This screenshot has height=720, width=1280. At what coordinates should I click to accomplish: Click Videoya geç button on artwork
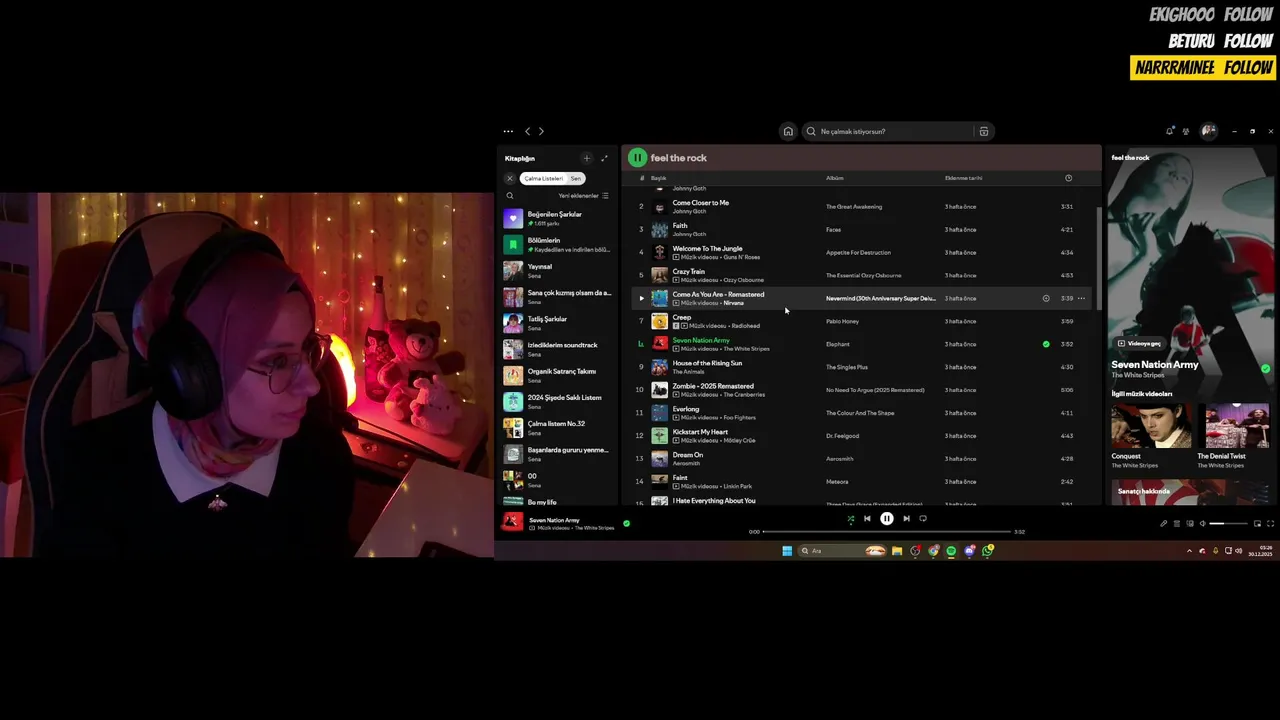(x=1140, y=343)
